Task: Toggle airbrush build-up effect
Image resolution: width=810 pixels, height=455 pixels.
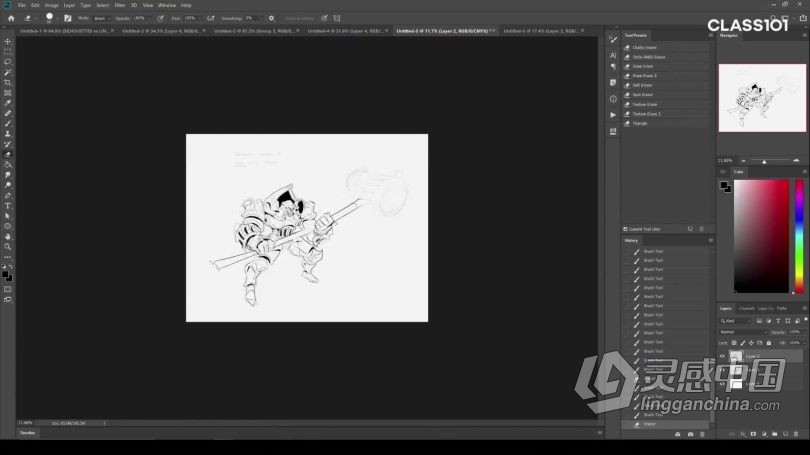Action: pos(211,18)
